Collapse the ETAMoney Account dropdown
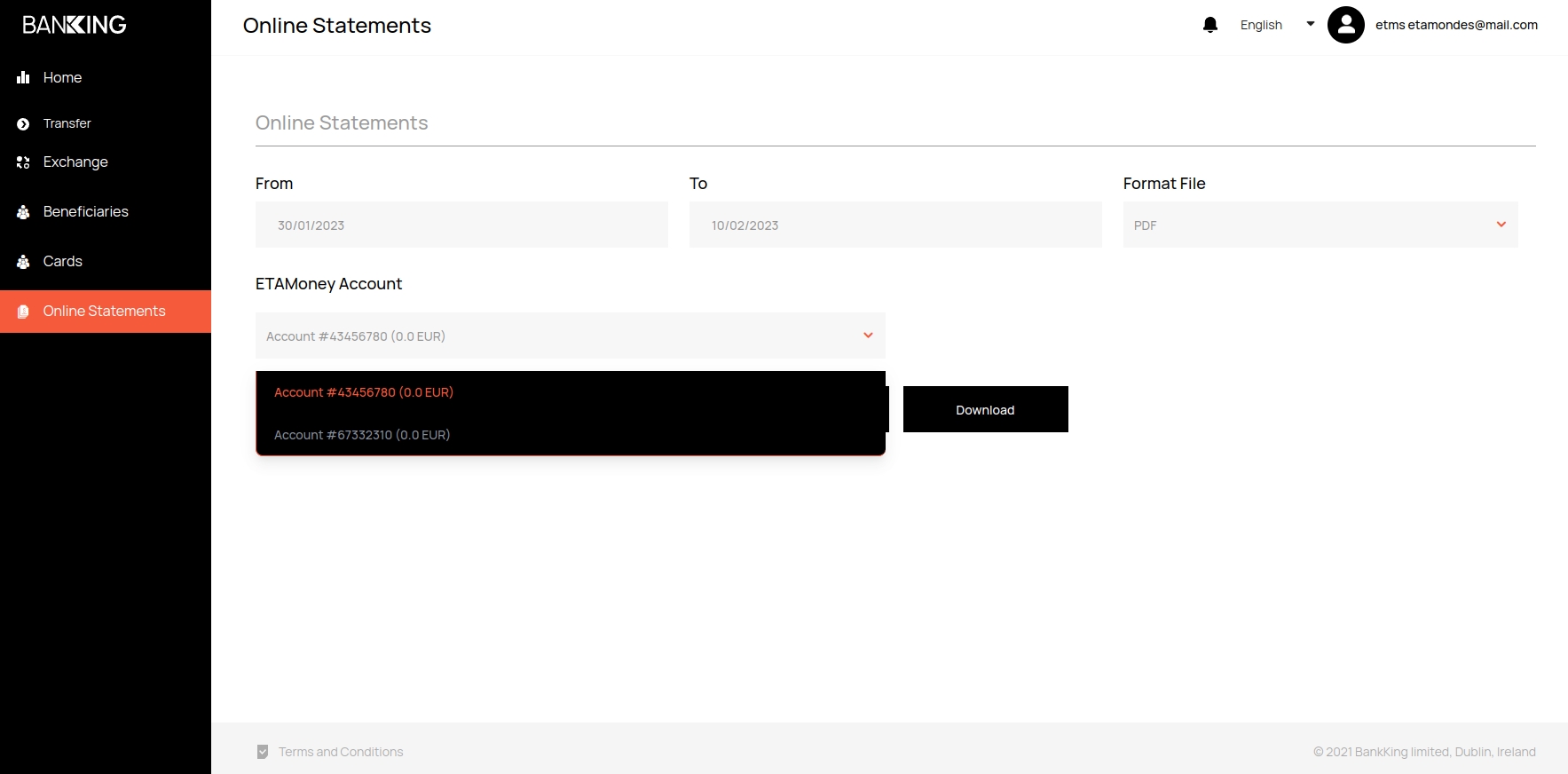Screen dimensions: 1568x774 point(571,336)
